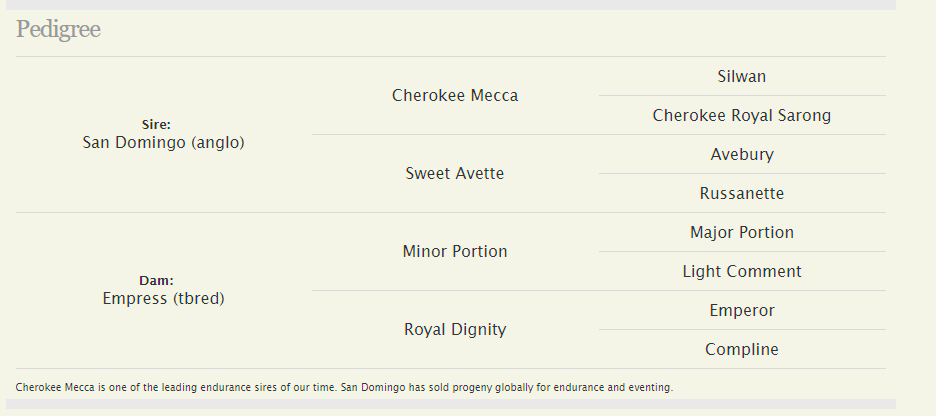
Task: Select dam Empress (tbred)
Action: [x=164, y=298]
